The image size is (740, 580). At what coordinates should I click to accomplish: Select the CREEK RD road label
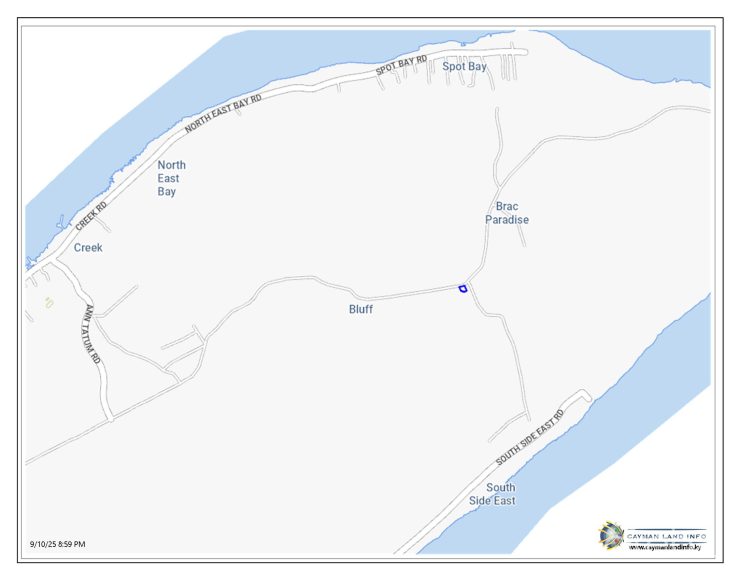click(91, 216)
